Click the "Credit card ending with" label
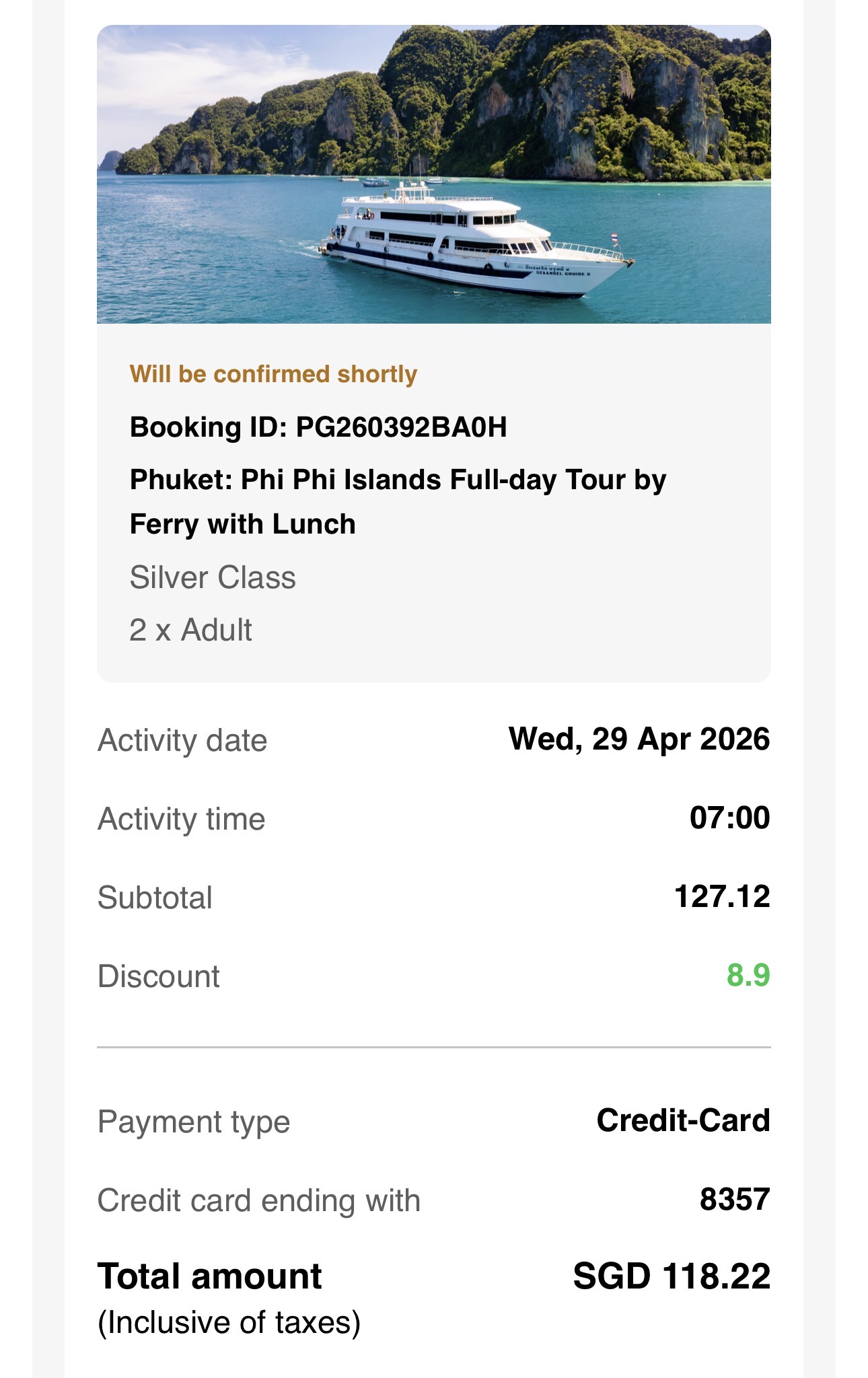The image size is (868, 1378). pos(259,1200)
